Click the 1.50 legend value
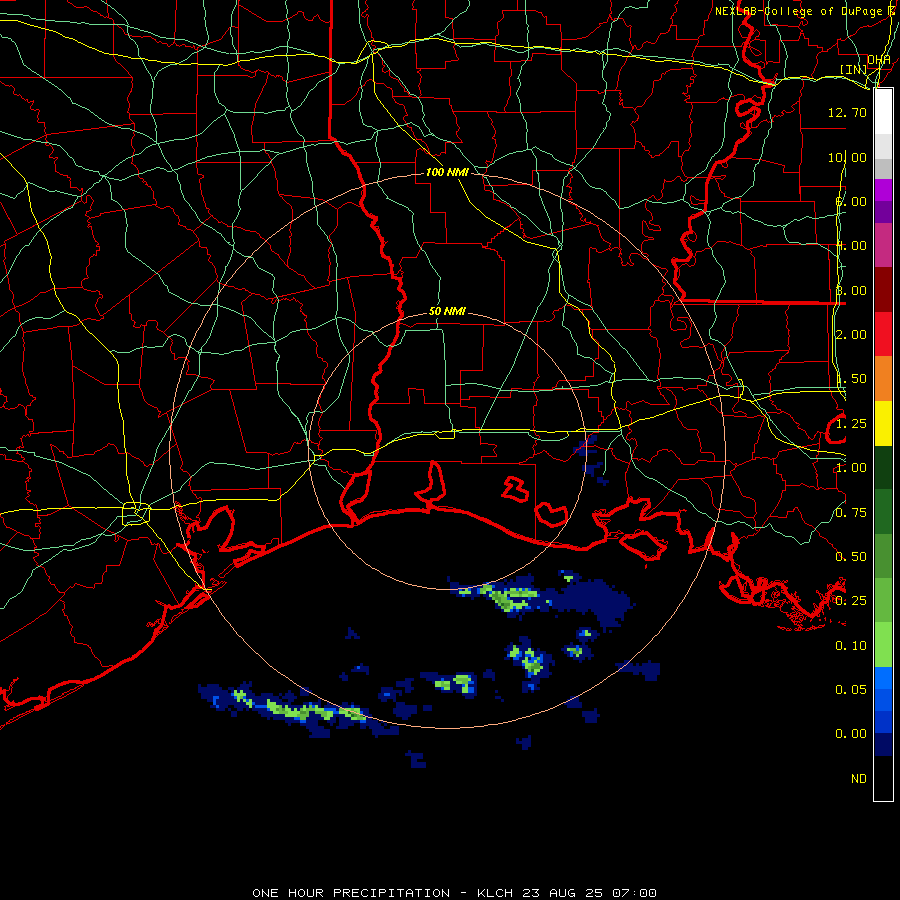Viewport: 900px width, 900px height. [x=851, y=379]
